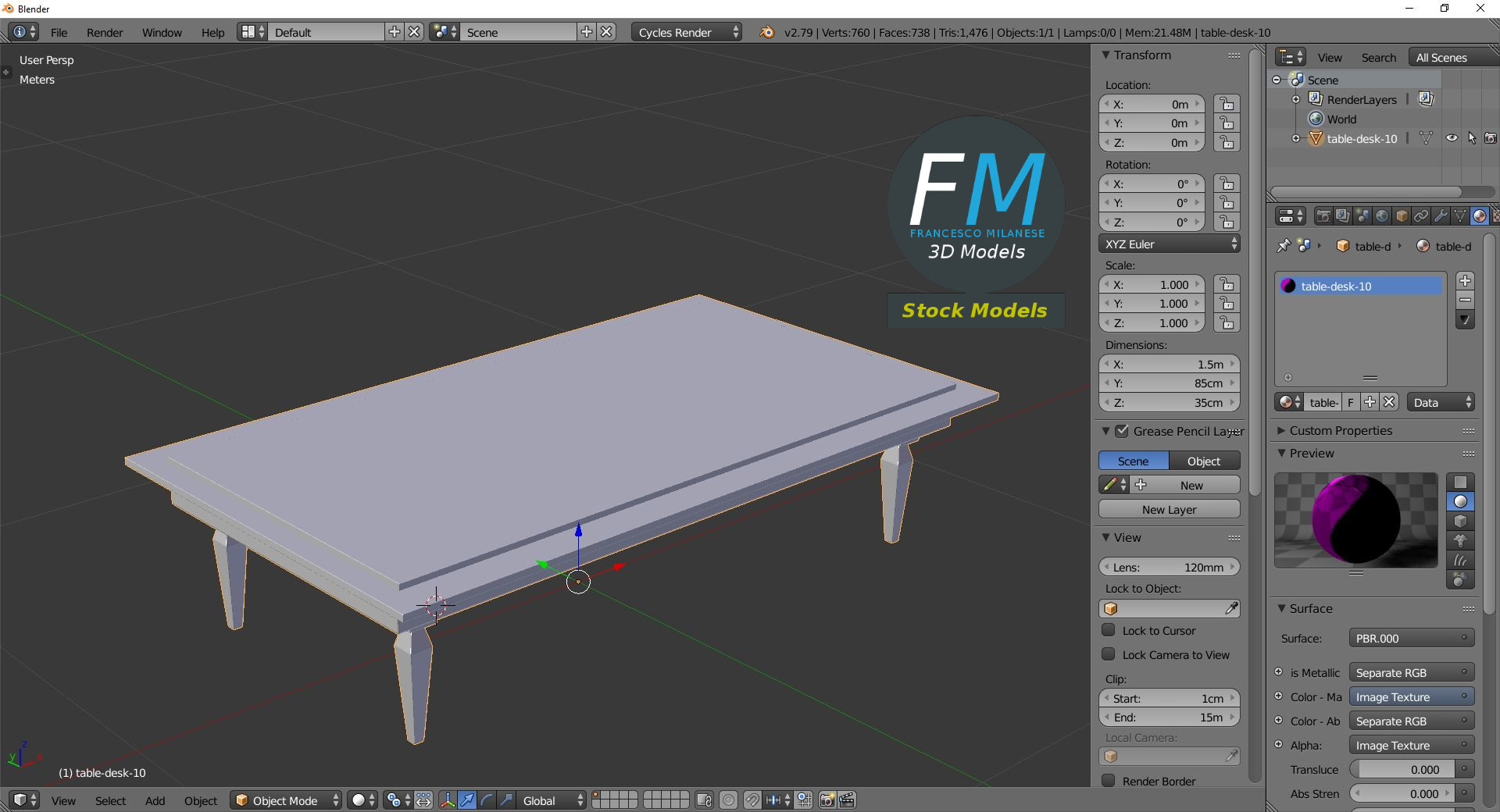The image size is (1500, 812).
Task: Open the Render menu in the top bar
Action: (x=104, y=32)
